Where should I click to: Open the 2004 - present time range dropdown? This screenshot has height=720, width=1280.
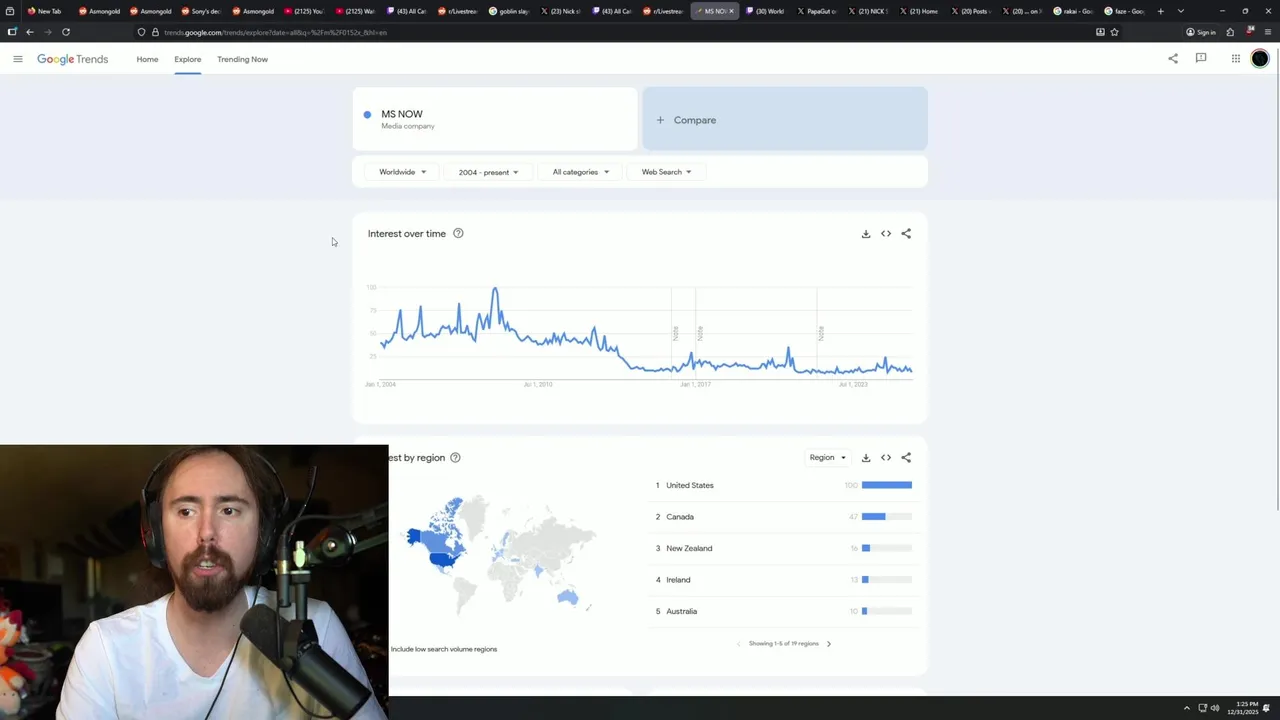pos(488,172)
